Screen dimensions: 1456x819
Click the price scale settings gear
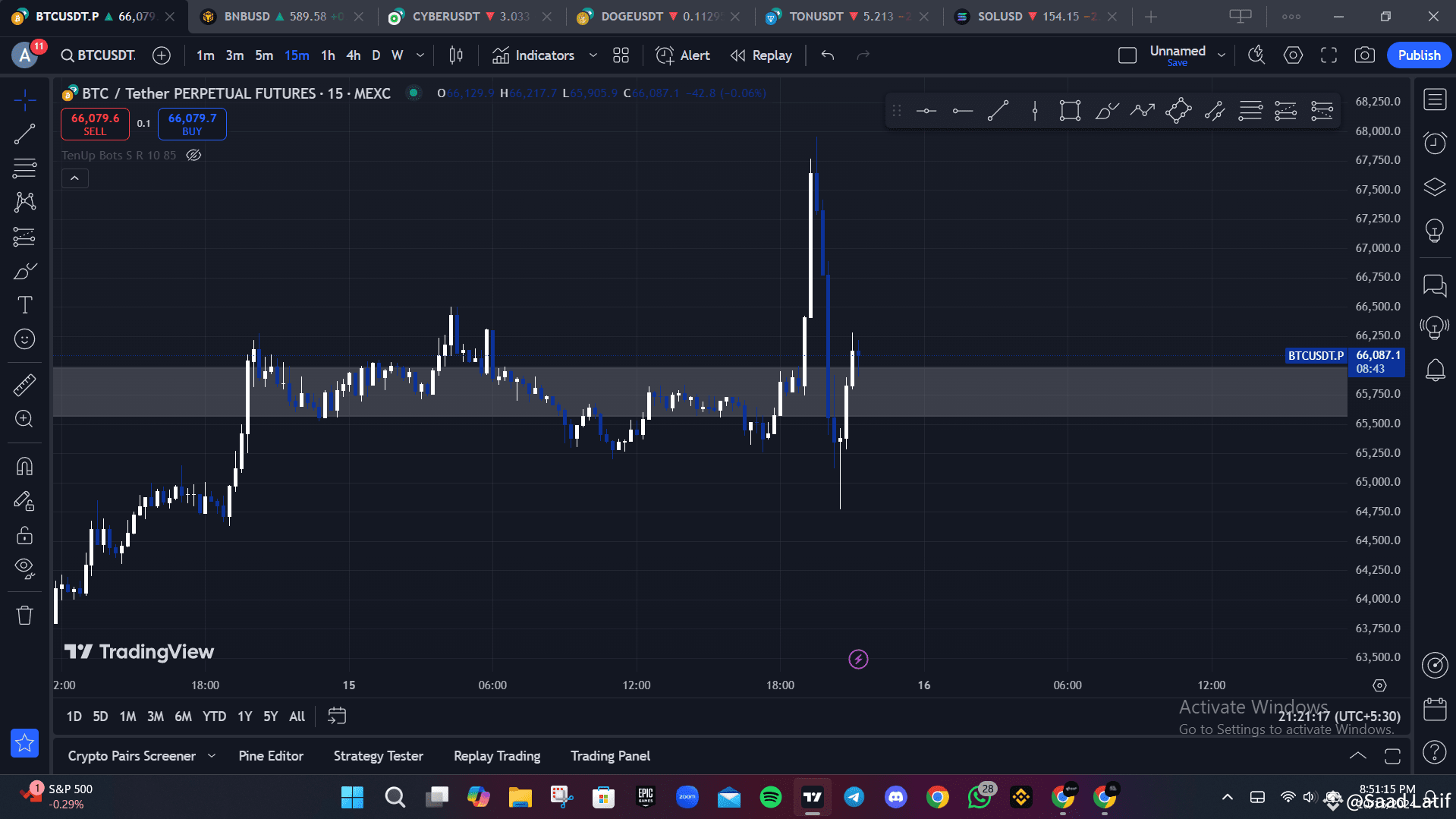point(1379,685)
